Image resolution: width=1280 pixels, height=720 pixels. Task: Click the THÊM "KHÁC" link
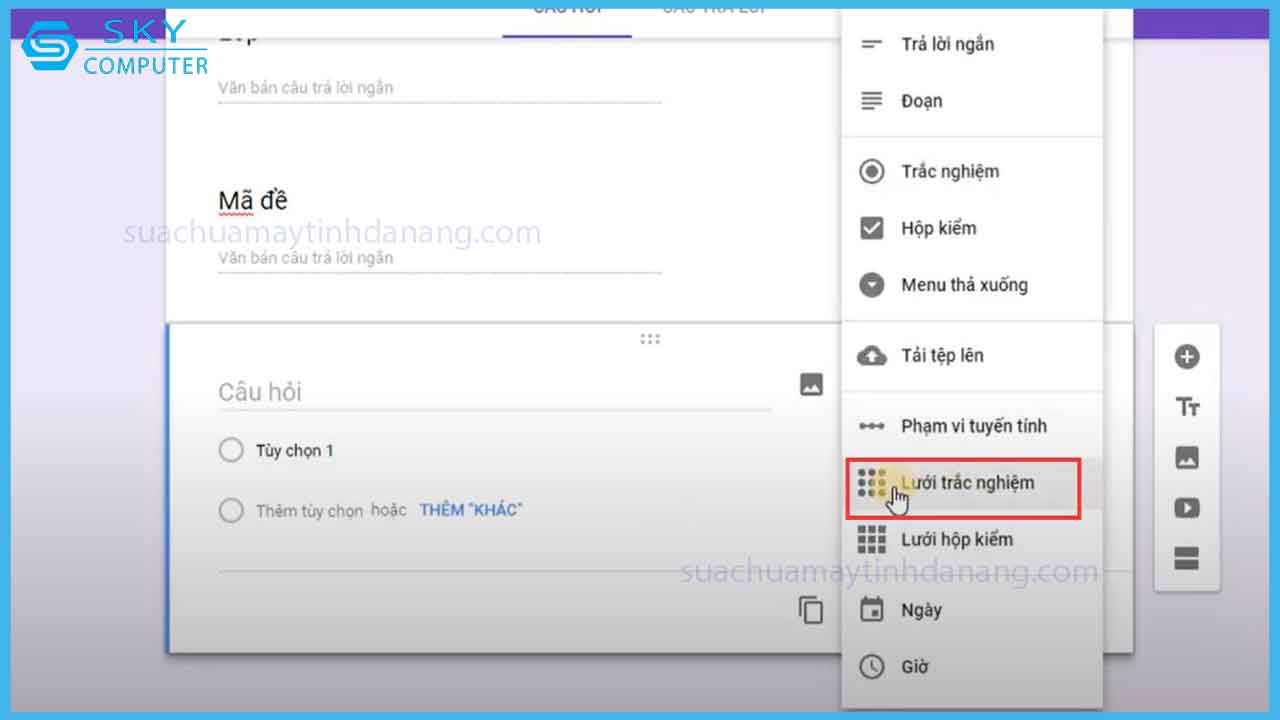471,510
